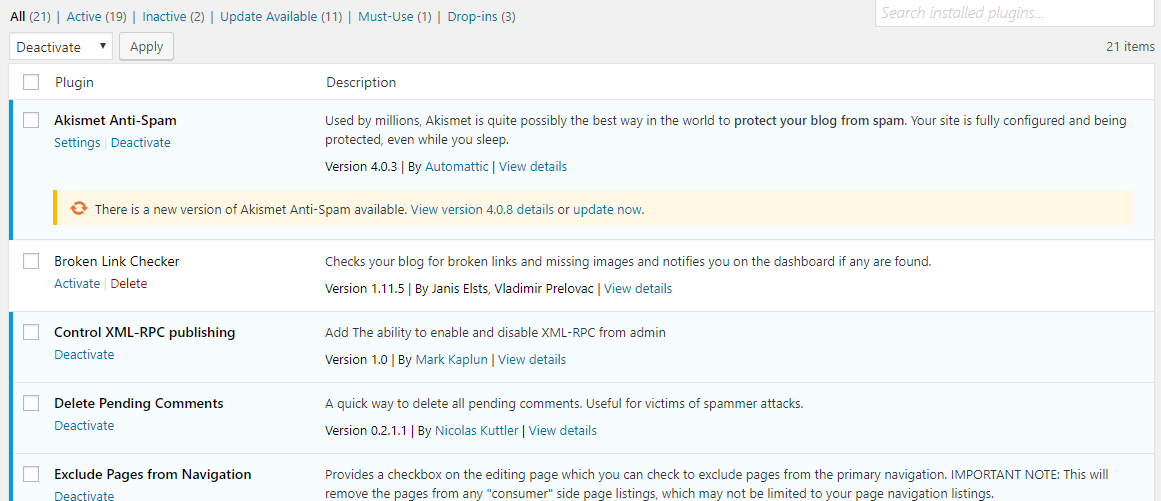The width and height of the screenshot is (1161, 501).
Task: Click the Control XML-RPC publishing title
Action: click(x=145, y=332)
